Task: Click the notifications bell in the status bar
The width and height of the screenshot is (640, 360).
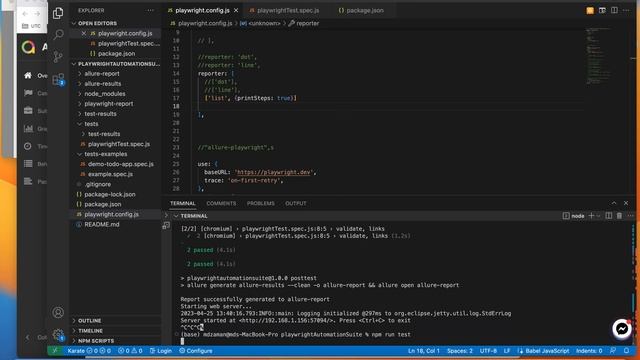Action: [627, 351]
